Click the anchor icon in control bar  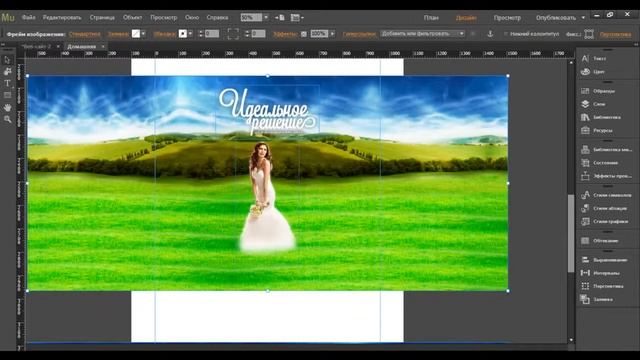click(490, 34)
